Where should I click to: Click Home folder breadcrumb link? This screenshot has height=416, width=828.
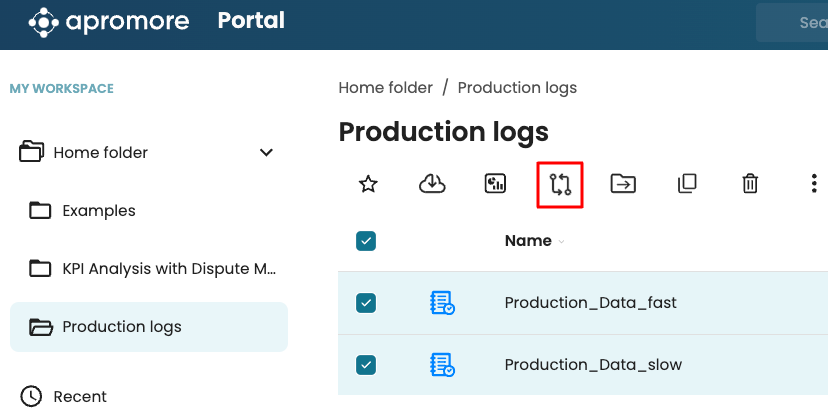[x=385, y=88]
